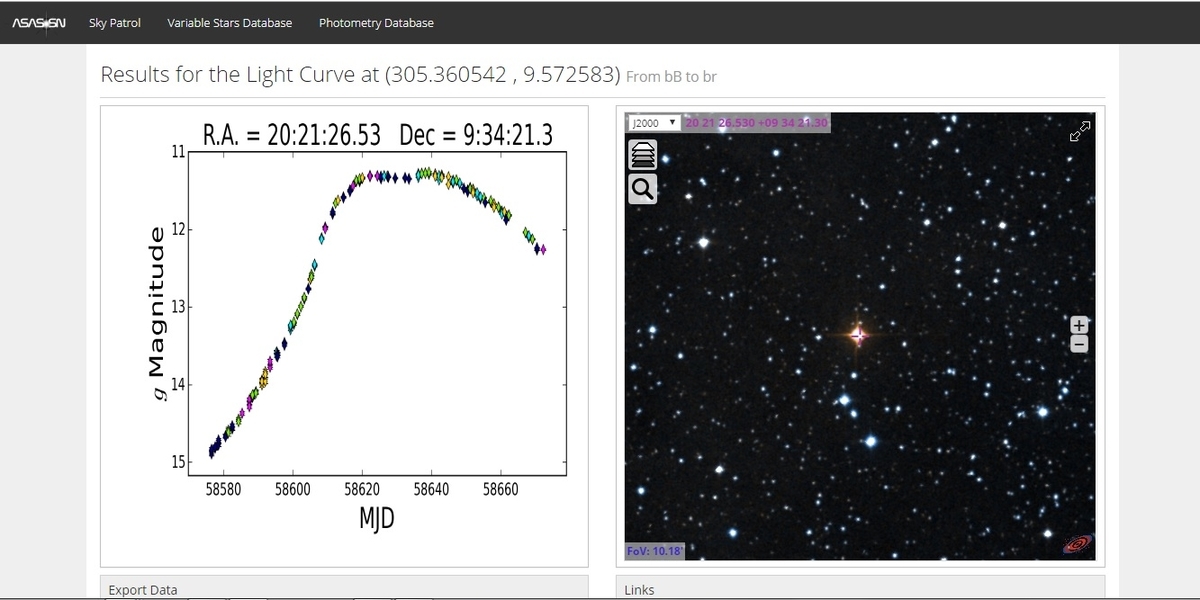The width and height of the screenshot is (1200, 600).
Task: Zoom in with the plus button
Action: [x=1079, y=325]
